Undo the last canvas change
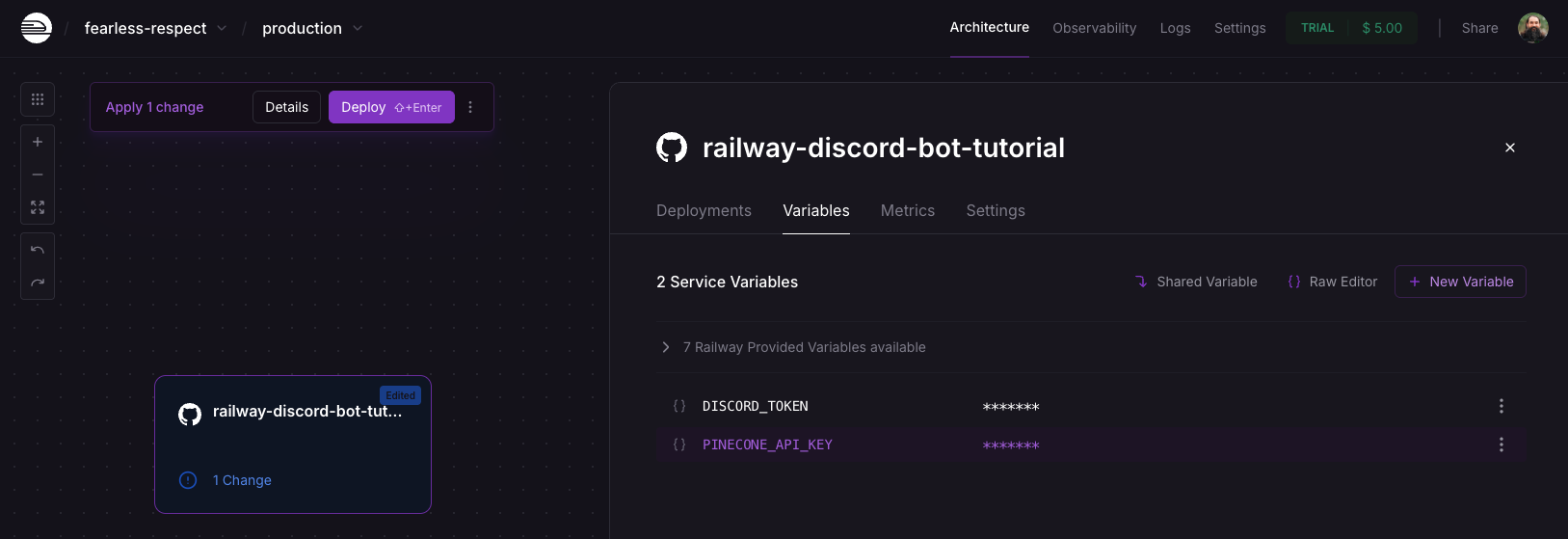 [38, 250]
